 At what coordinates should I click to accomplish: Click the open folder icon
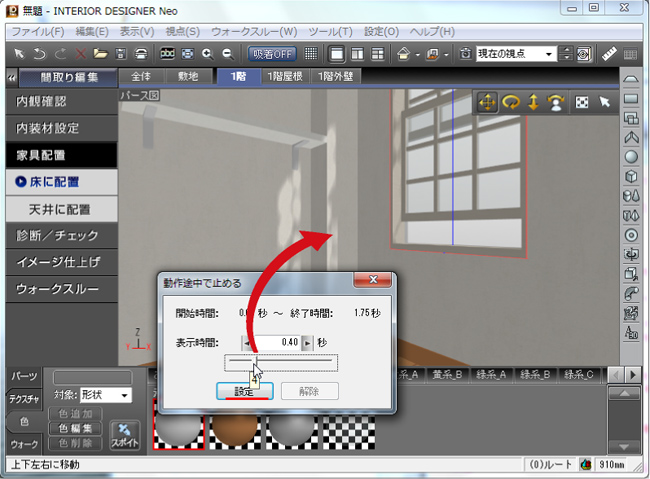pos(101,53)
